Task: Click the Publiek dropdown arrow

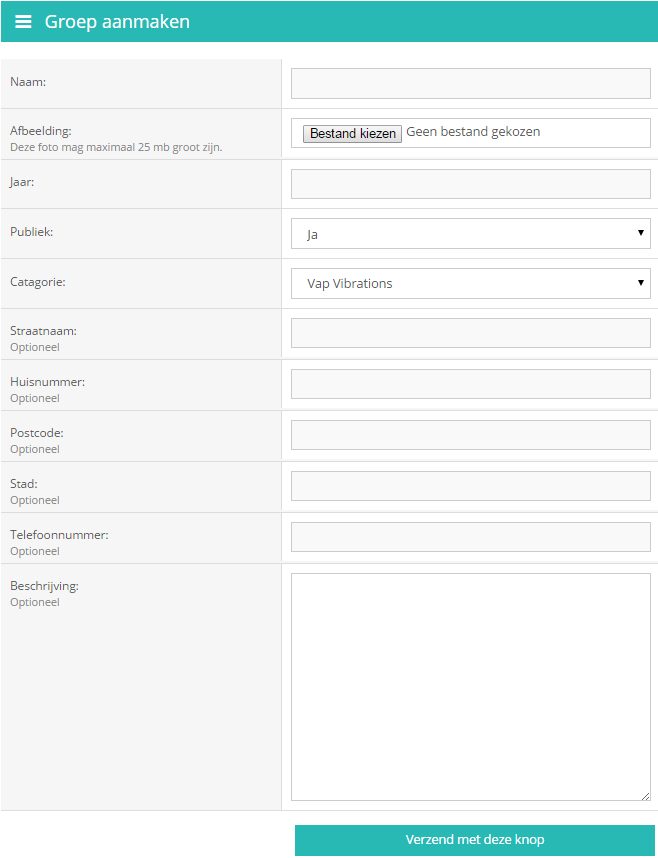Action: coord(640,233)
